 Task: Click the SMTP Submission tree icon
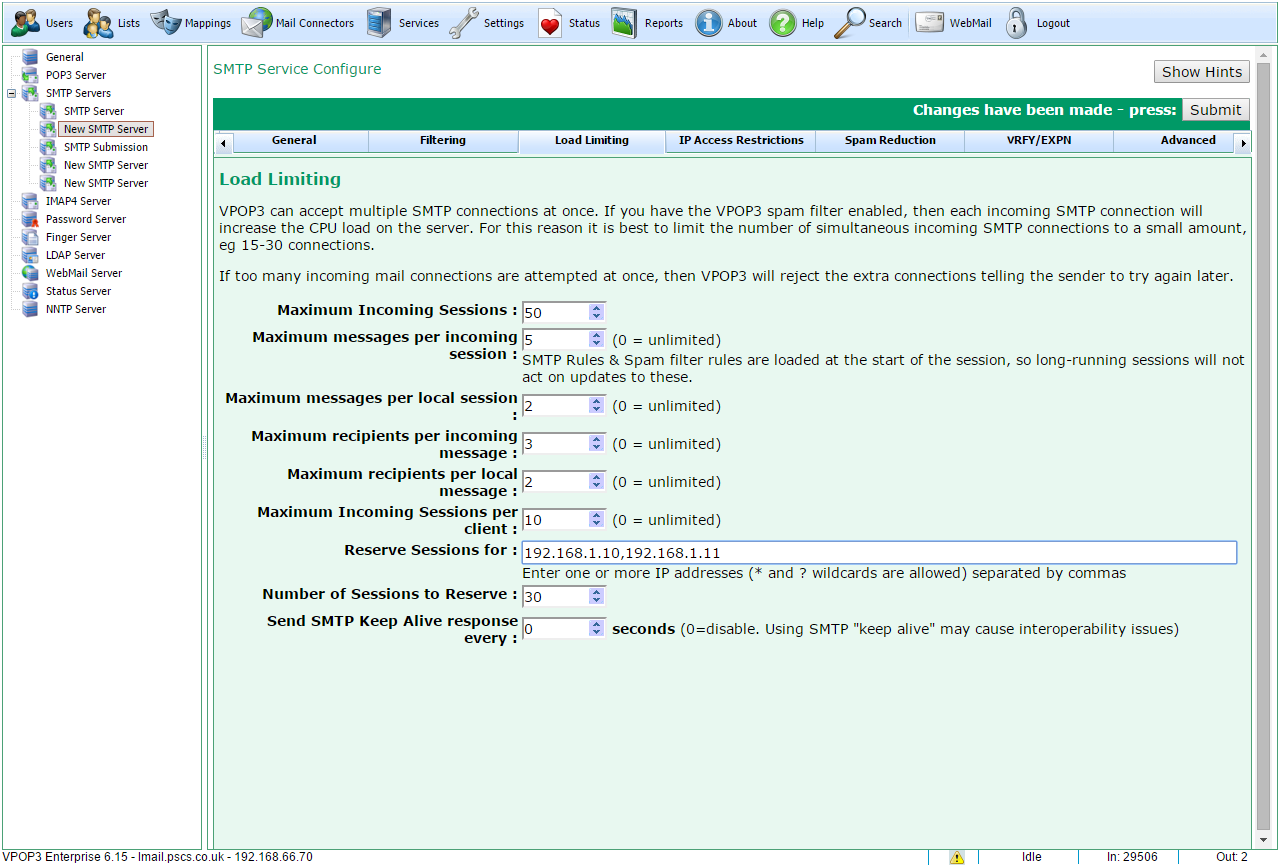(48, 147)
